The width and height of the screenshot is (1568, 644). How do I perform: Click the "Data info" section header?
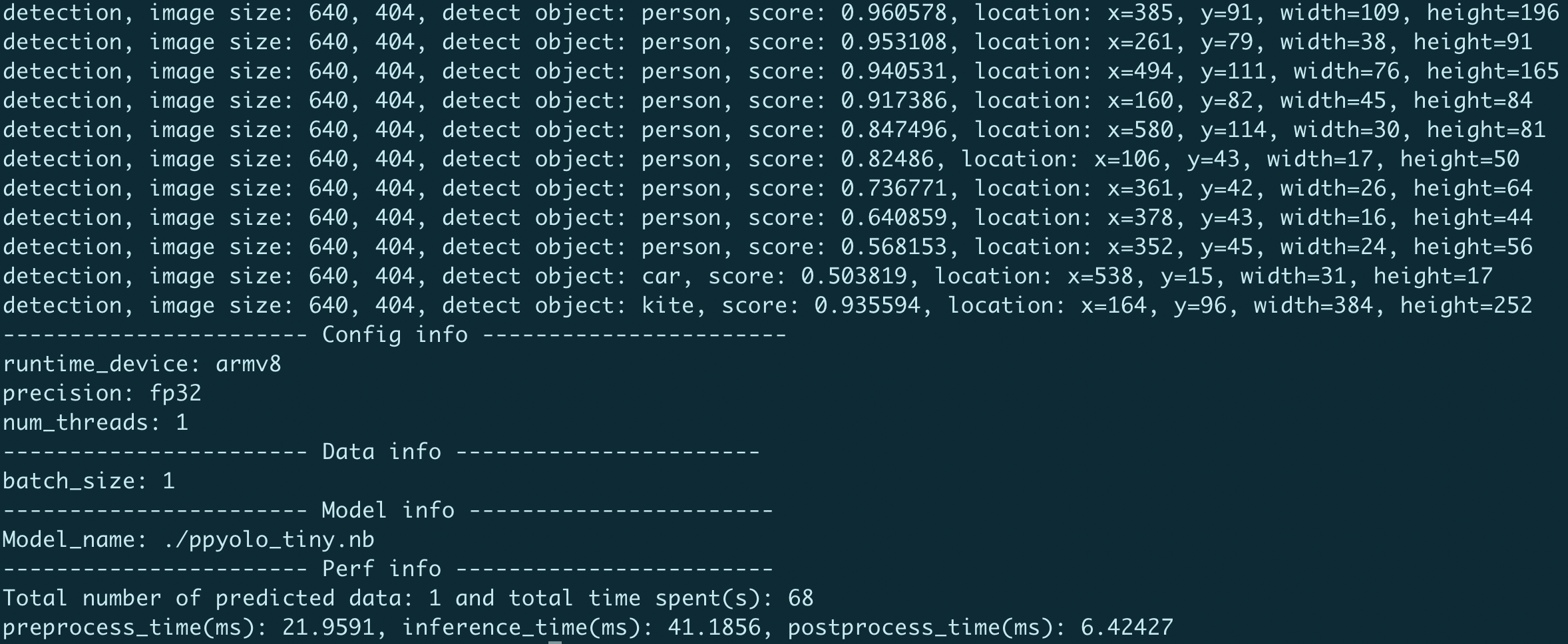(381, 452)
